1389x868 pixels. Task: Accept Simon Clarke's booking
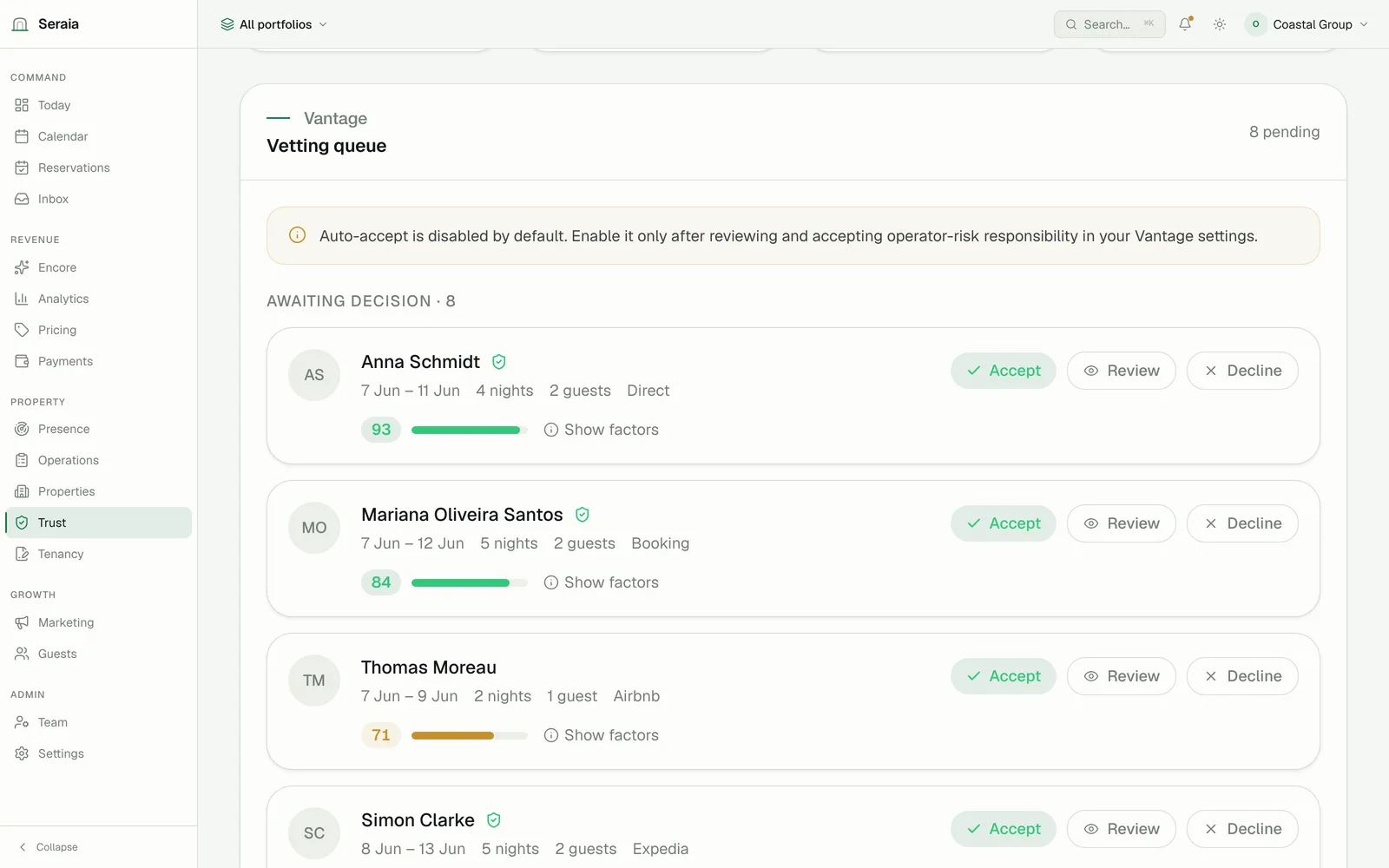[x=1004, y=829]
